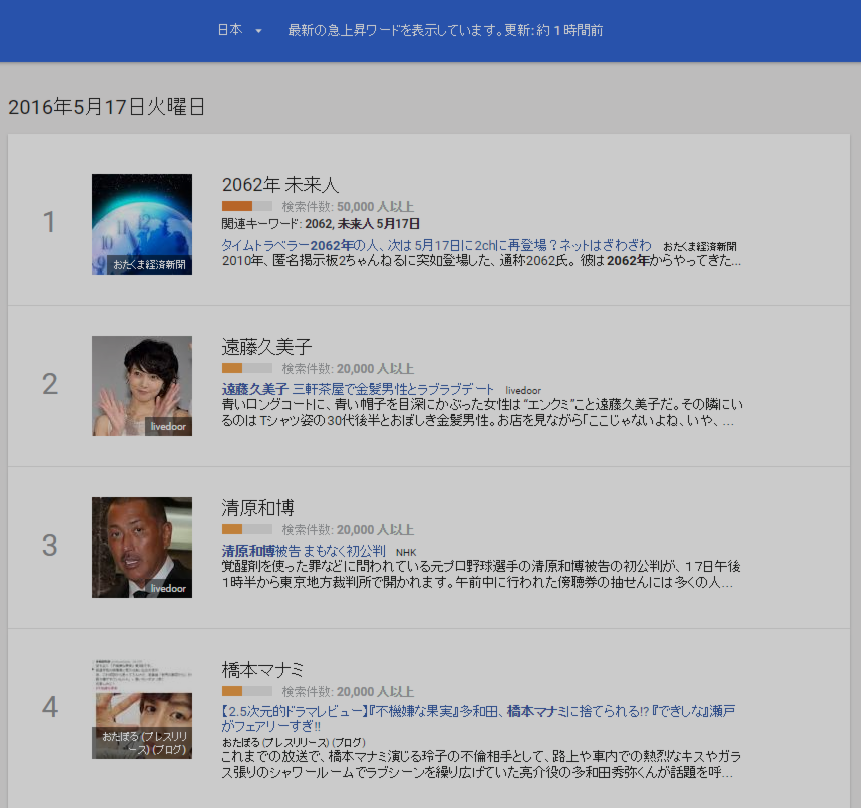The image size is (861, 808).
Task: Click the NHK source label
Action: pyautogui.click(x=405, y=552)
